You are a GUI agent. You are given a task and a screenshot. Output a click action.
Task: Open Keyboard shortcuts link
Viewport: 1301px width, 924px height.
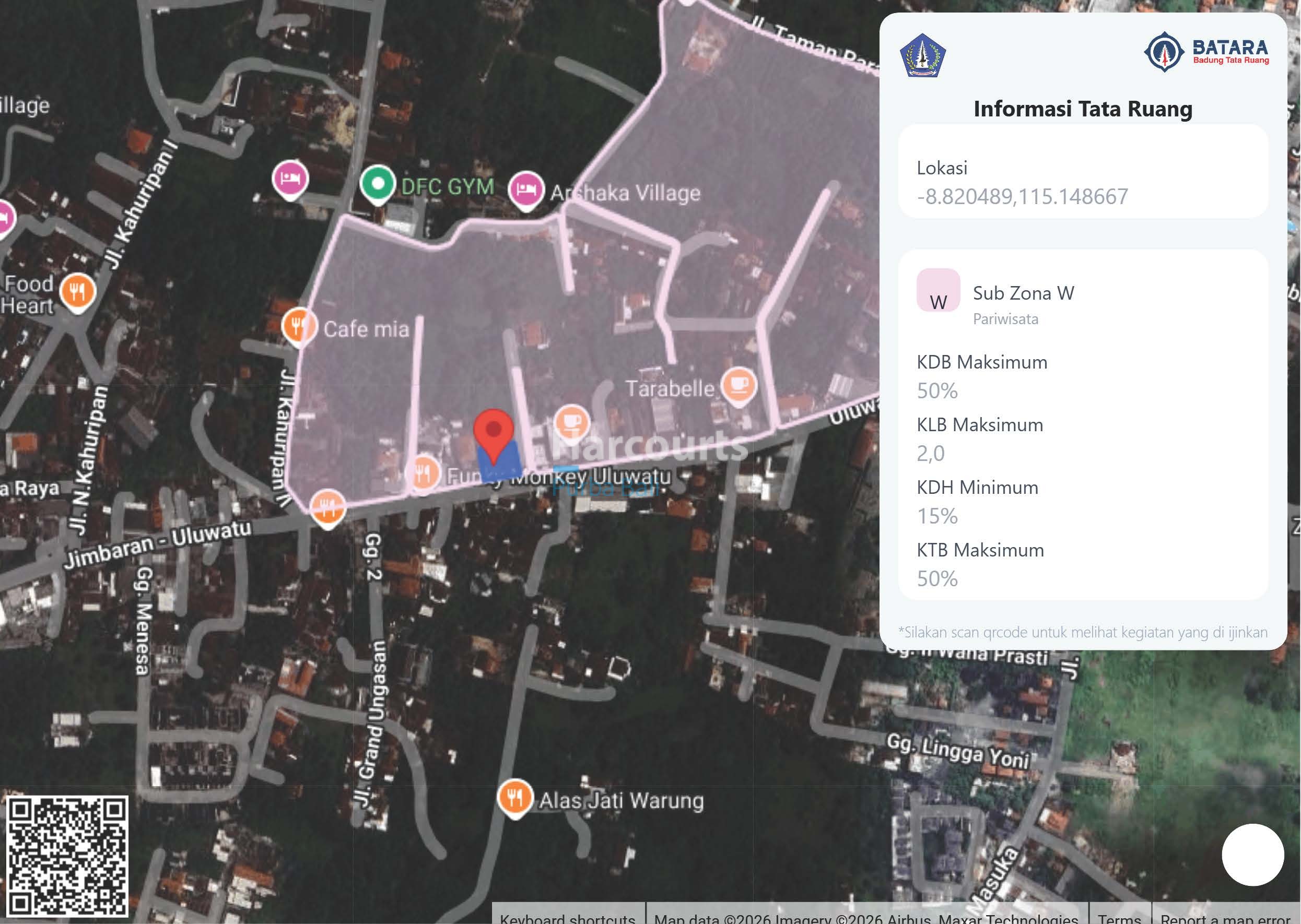[567, 917]
